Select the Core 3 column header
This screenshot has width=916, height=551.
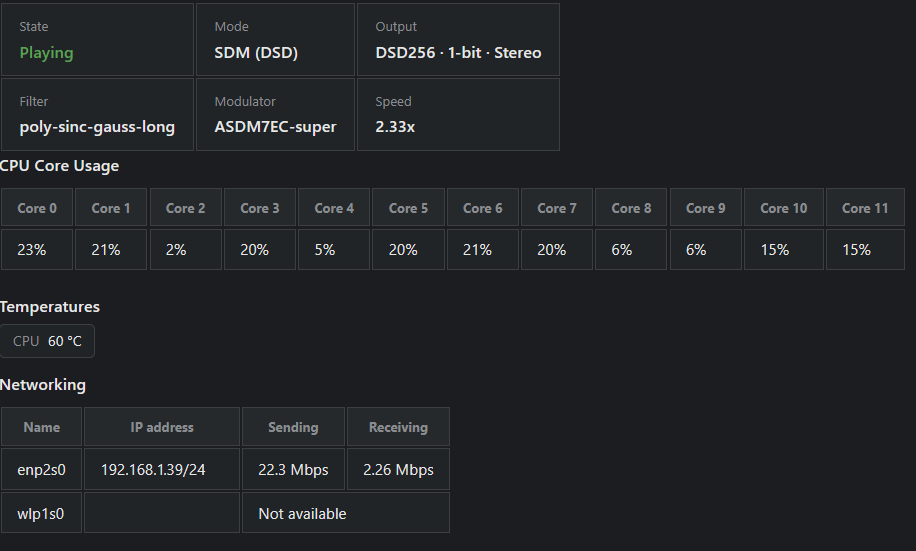pyautogui.click(x=260, y=207)
